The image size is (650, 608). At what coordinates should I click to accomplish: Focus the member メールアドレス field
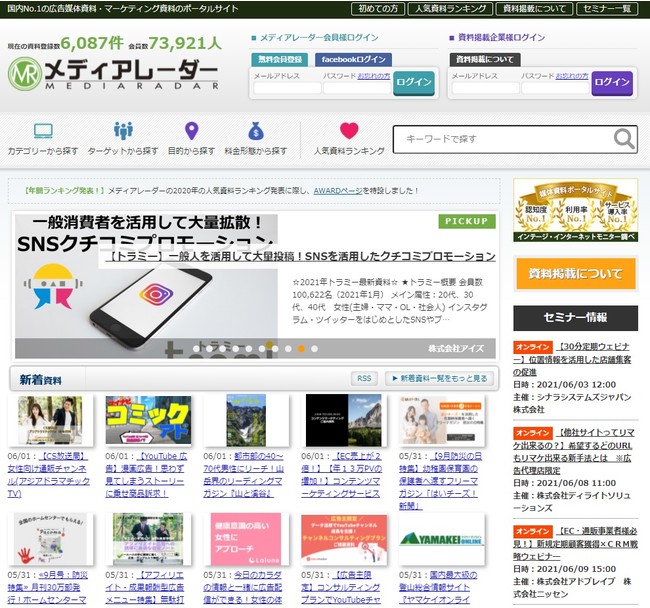click(287, 88)
